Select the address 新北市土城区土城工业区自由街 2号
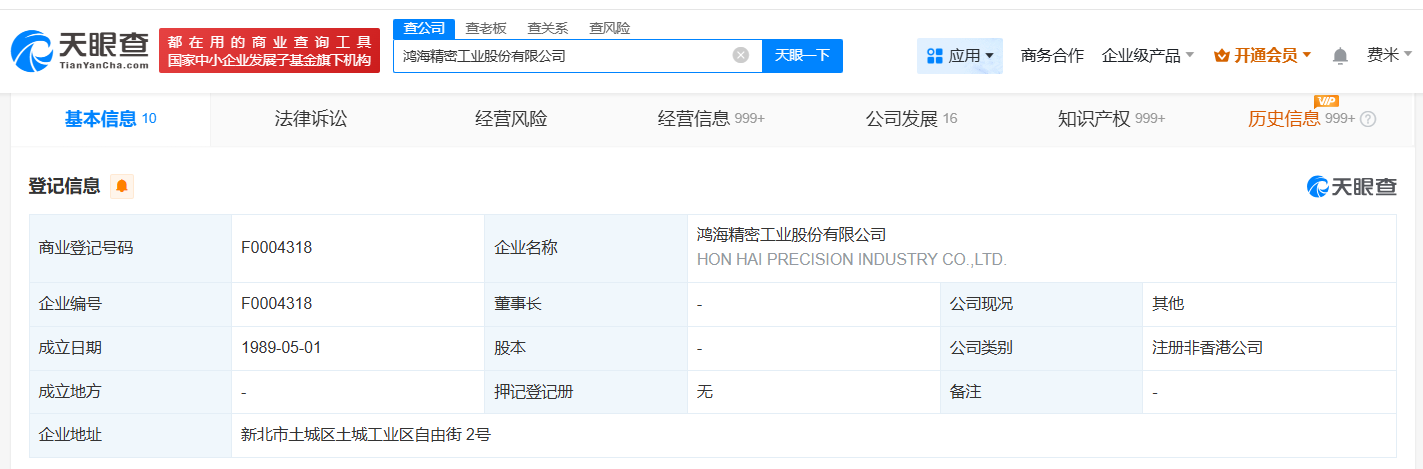 click(x=366, y=435)
